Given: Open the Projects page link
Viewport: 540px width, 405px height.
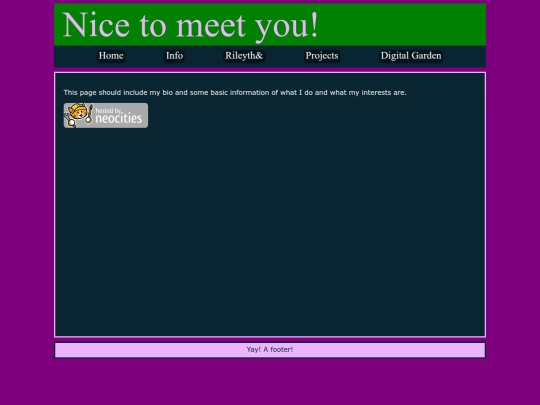Looking at the screenshot, I should (322, 56).
